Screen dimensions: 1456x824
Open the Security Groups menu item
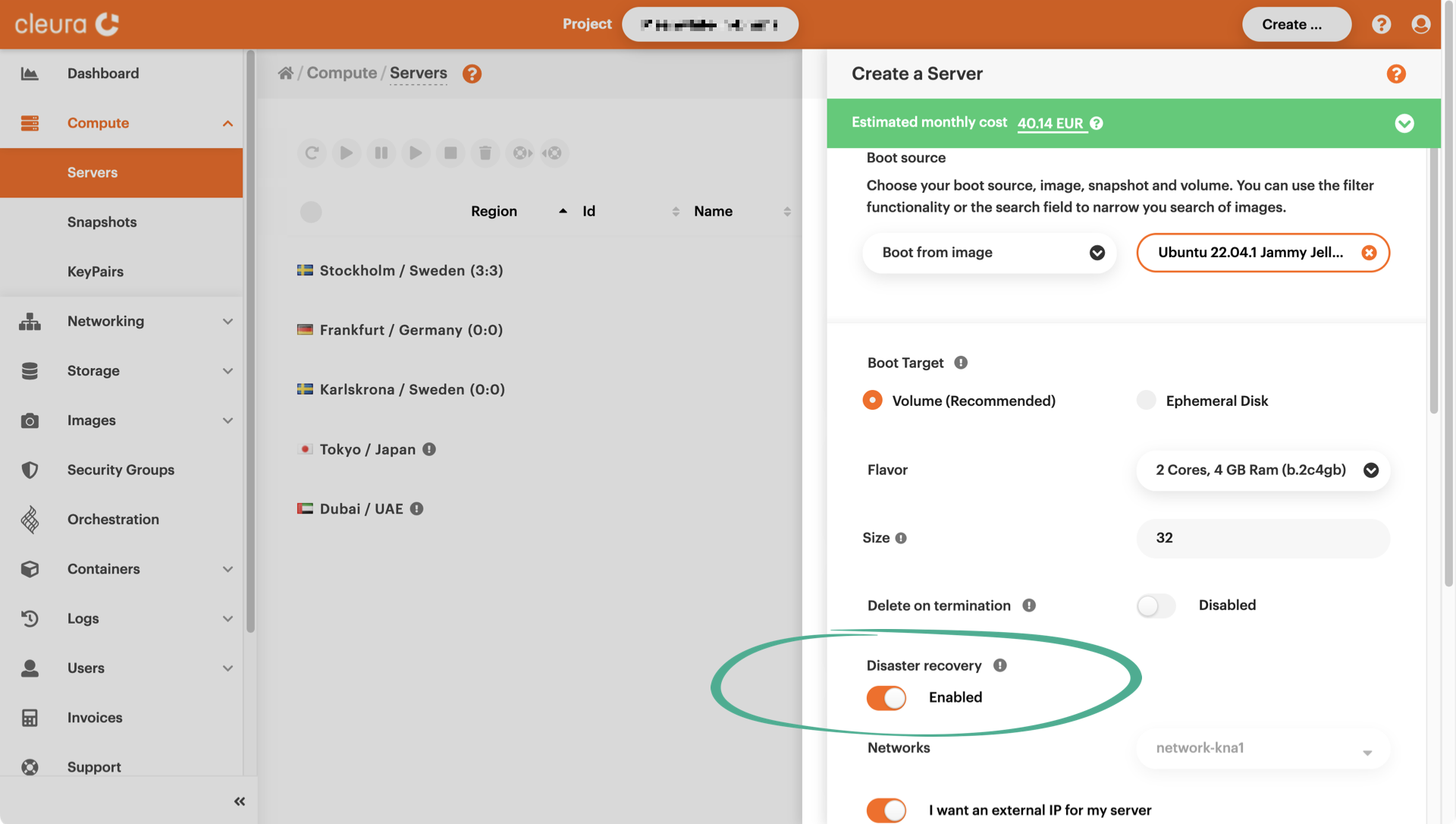pyautogui.click(x=121, y=470)
